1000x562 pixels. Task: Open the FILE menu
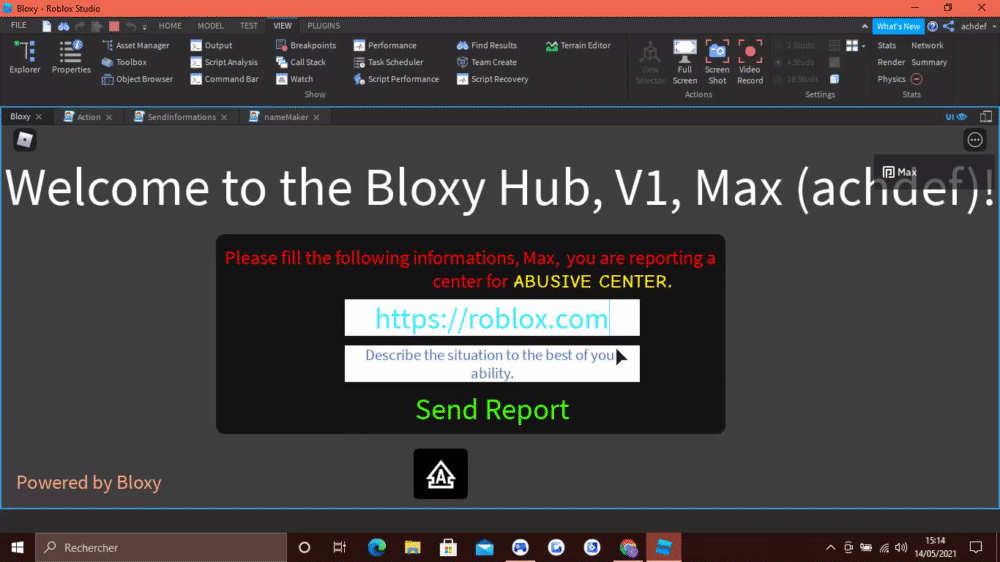click(x=18, y=26)
